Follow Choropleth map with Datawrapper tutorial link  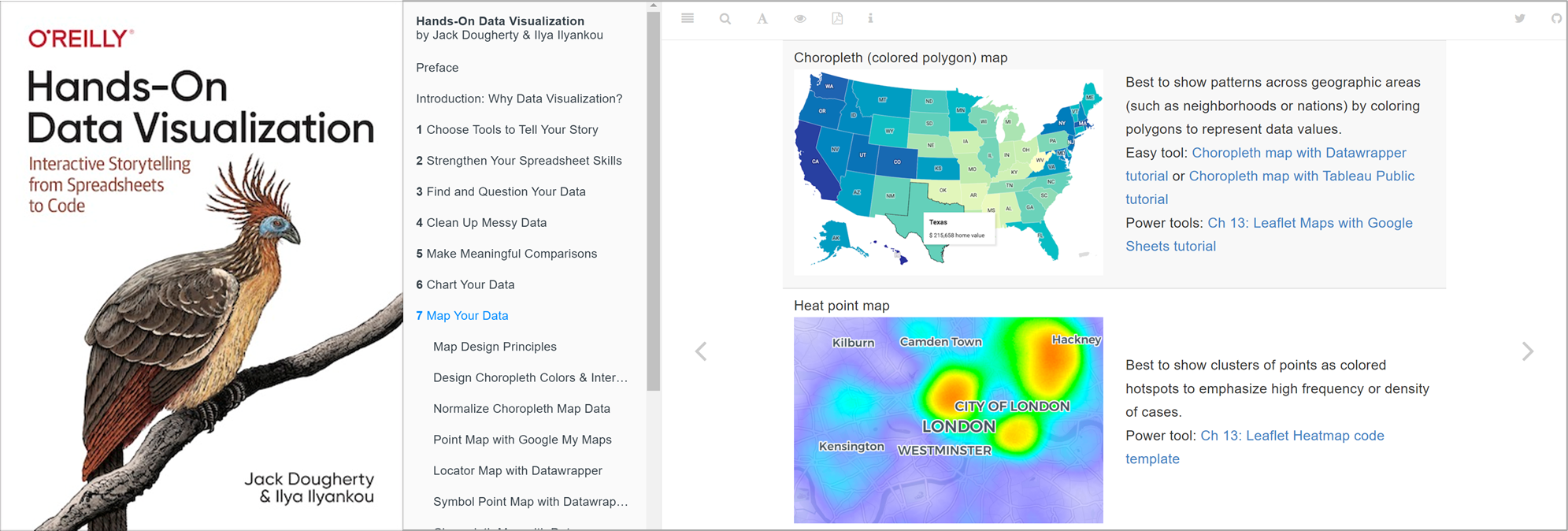pos(1299,153)
